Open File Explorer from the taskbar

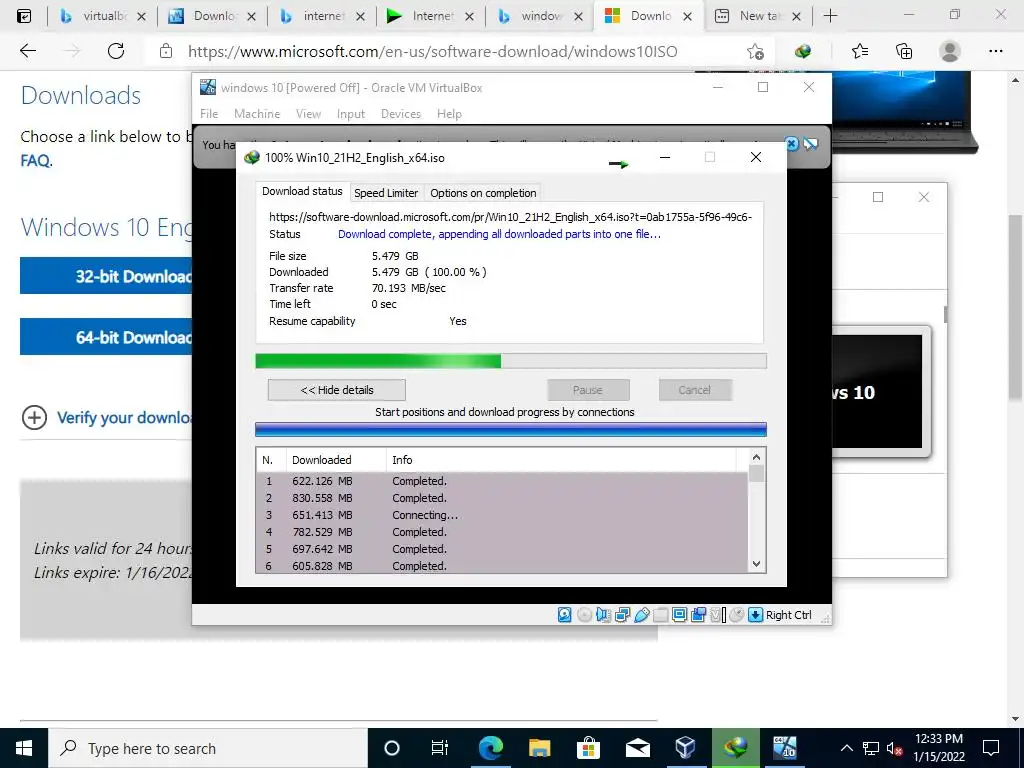[x=539, y=748]
